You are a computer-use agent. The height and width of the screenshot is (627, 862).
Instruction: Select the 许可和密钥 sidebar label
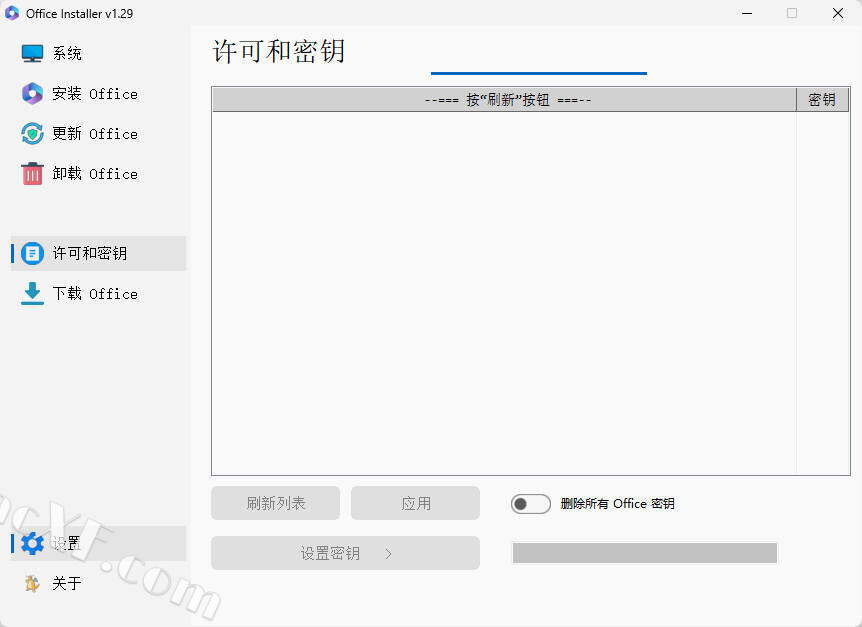[90, 253]
